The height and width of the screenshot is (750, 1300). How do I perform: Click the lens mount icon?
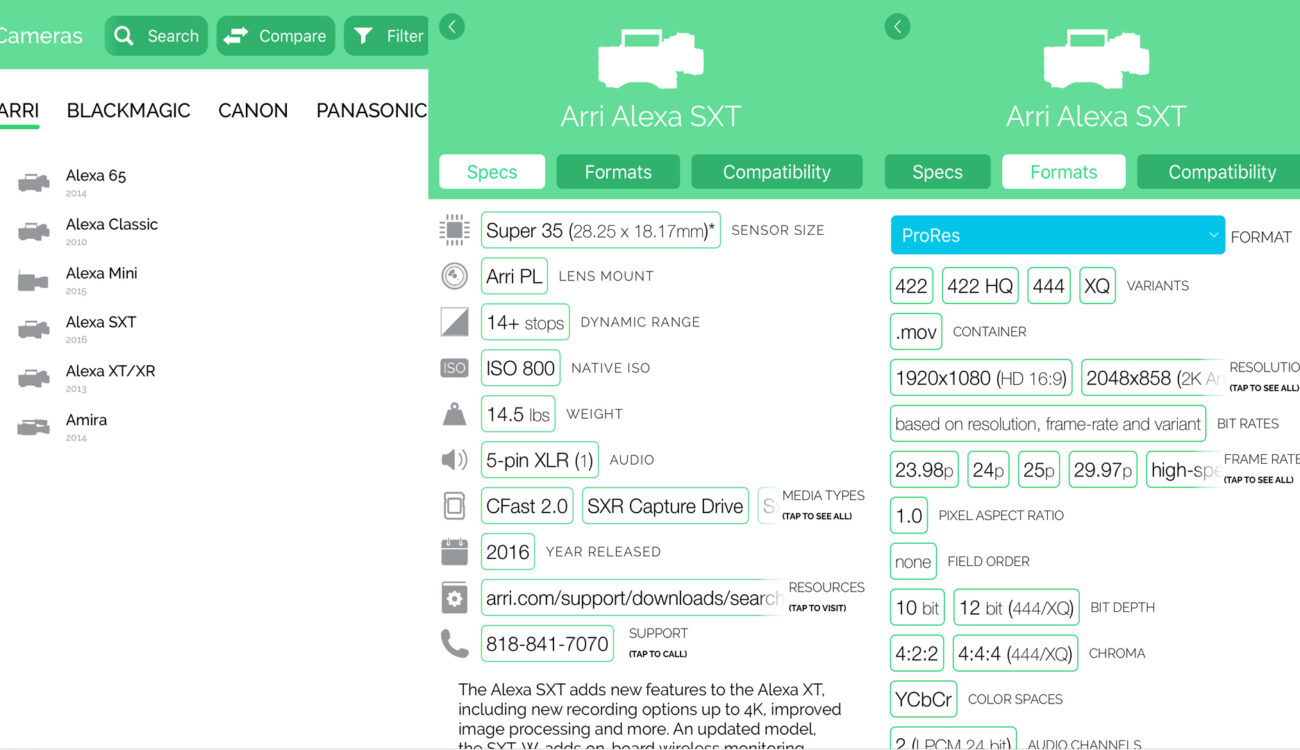454,276
